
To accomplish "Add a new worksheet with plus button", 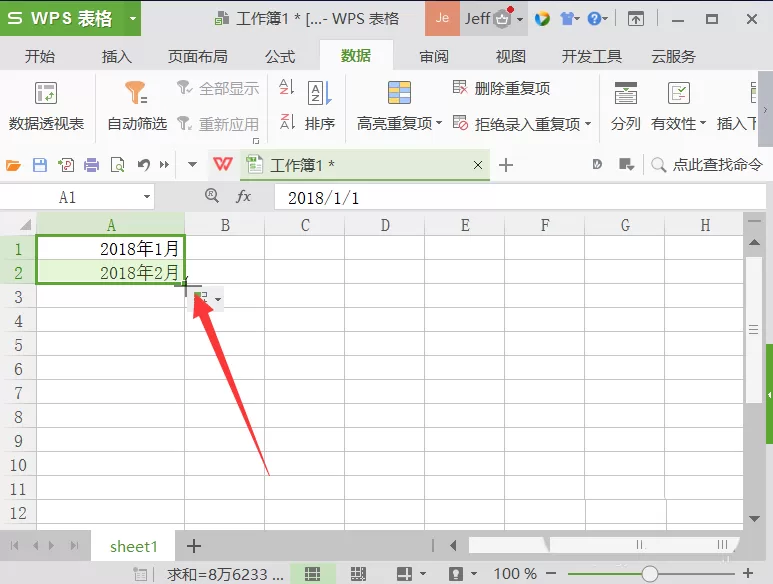I will pyautogui.click(x=194, y=546).
